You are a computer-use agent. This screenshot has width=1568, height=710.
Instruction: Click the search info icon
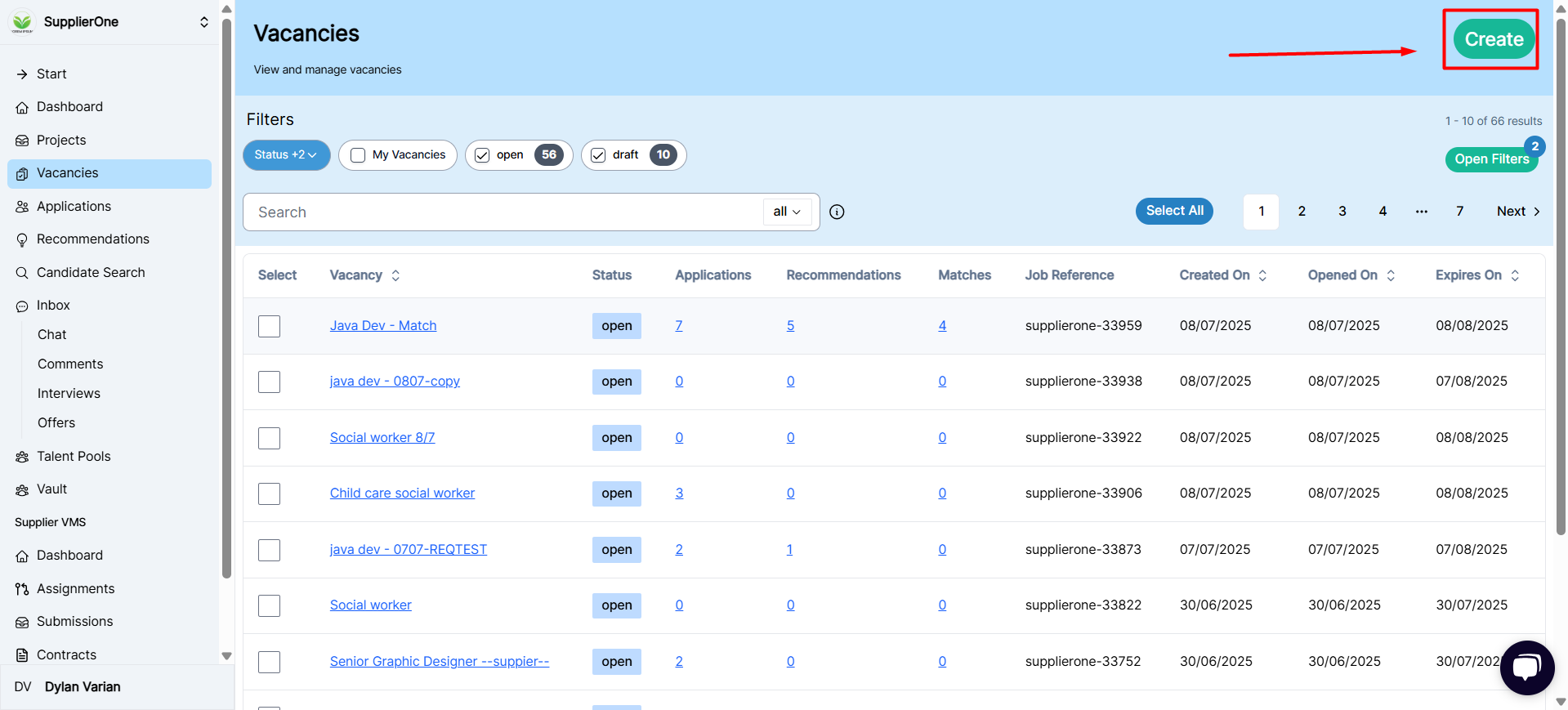click(x=837, y=212)
